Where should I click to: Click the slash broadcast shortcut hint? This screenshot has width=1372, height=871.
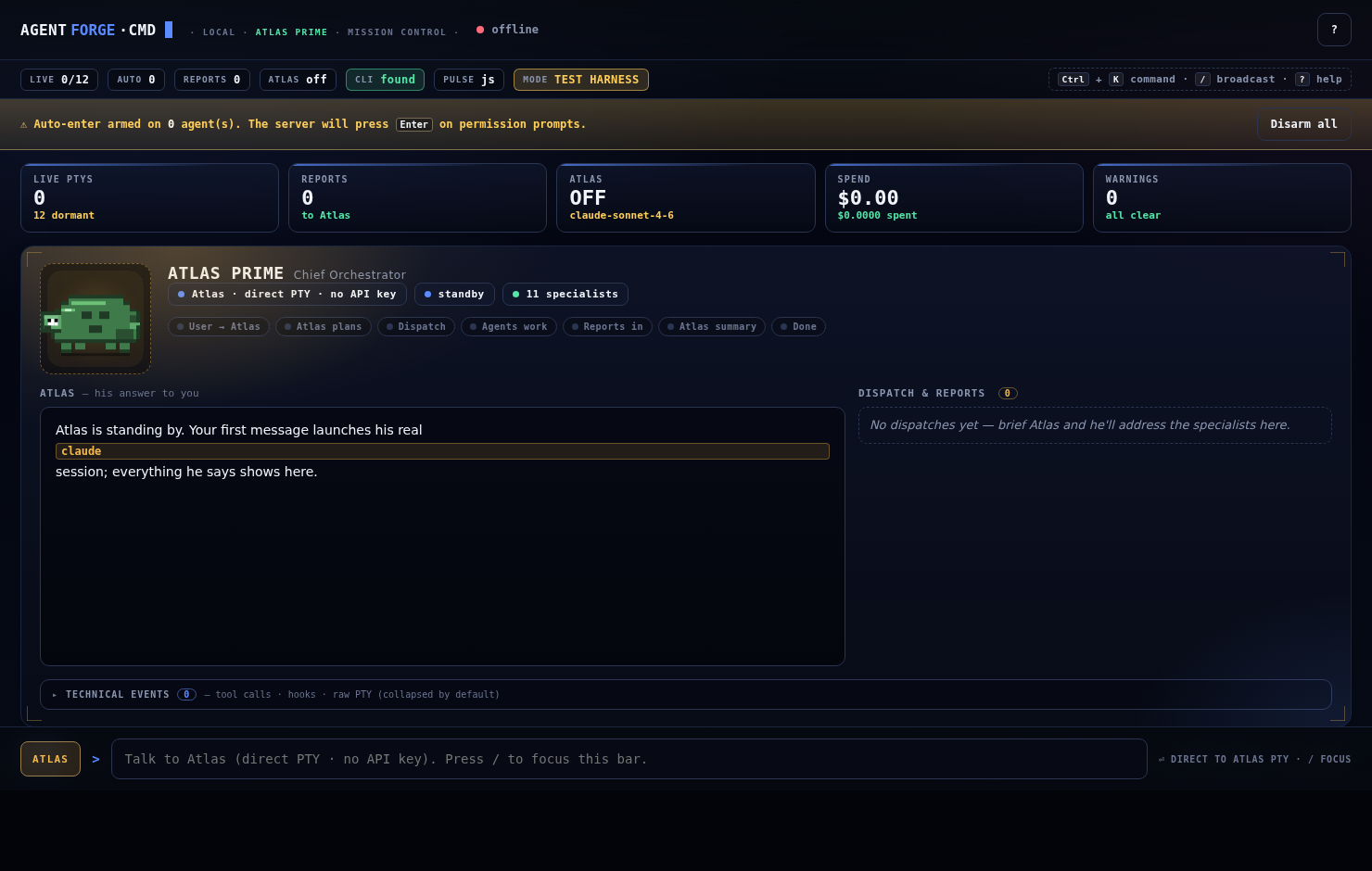pos(1235,80)
